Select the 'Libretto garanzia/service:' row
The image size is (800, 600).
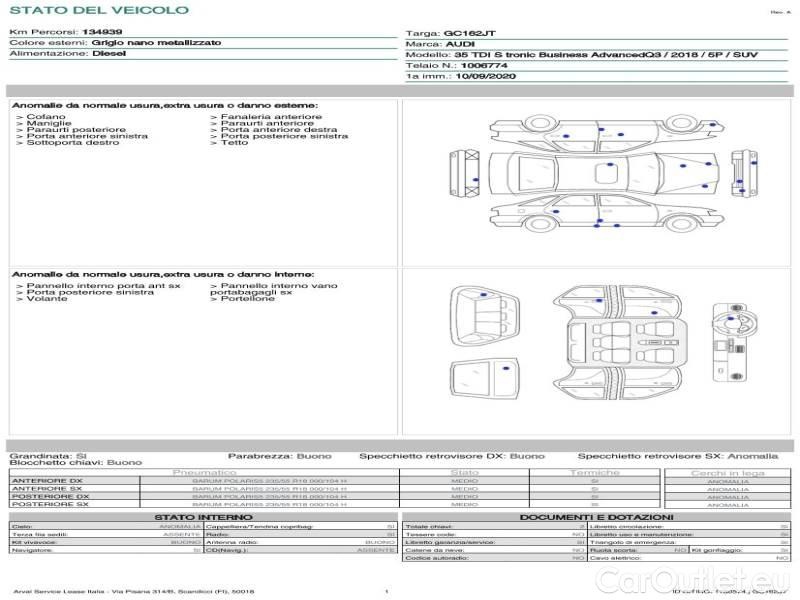[x=495, y=542]
